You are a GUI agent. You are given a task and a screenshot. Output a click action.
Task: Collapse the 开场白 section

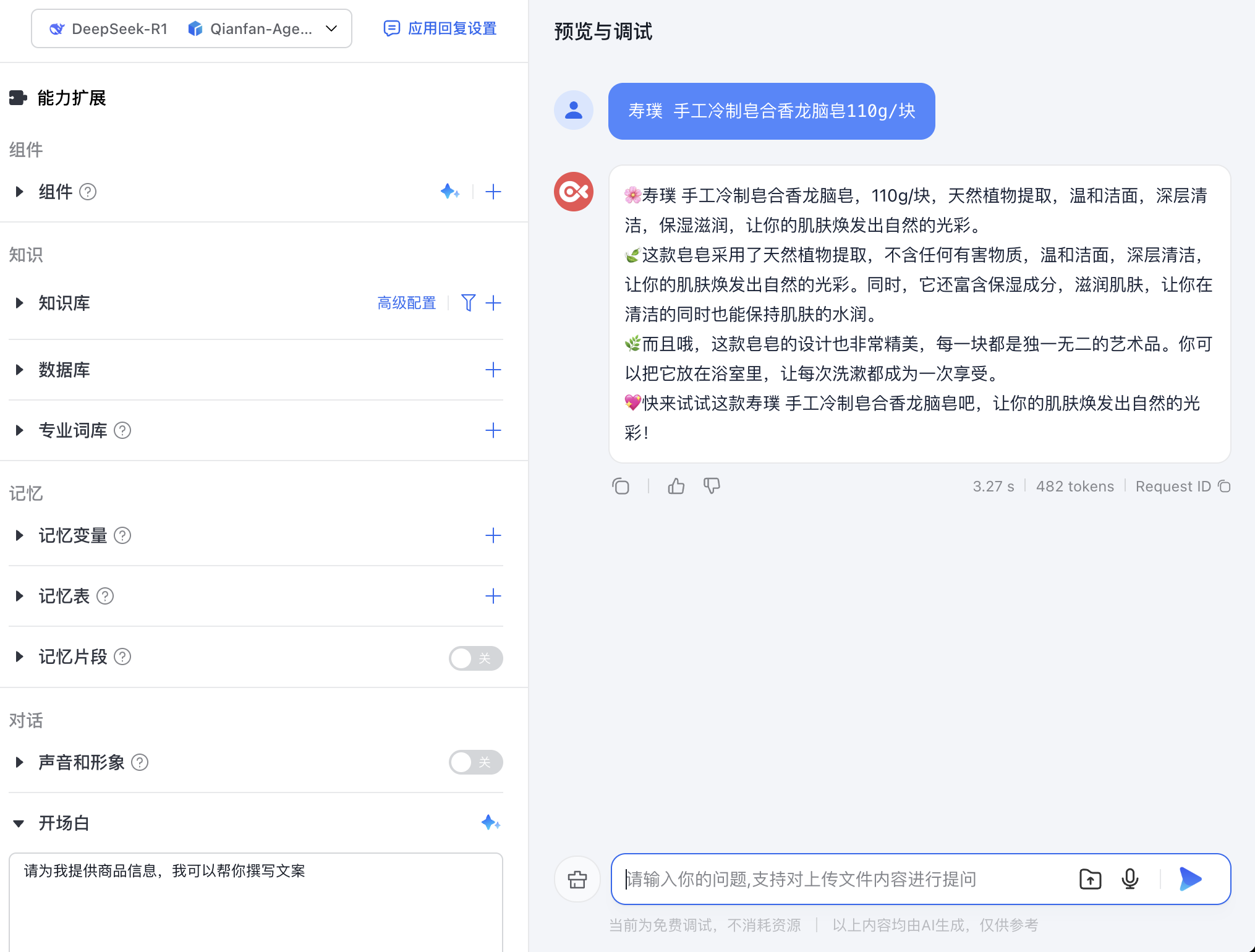pos(19,823)
